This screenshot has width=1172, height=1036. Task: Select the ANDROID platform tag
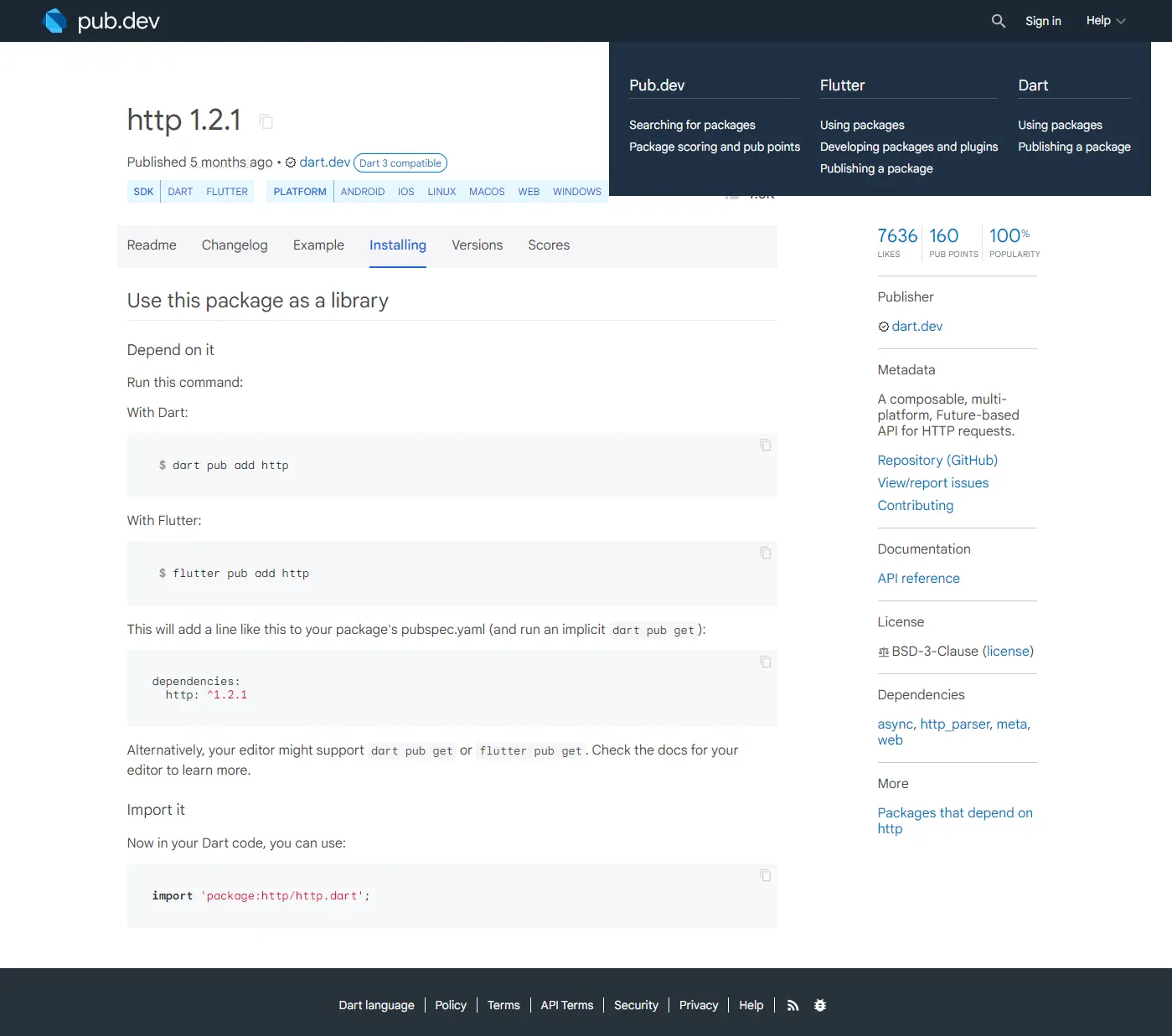363,192
